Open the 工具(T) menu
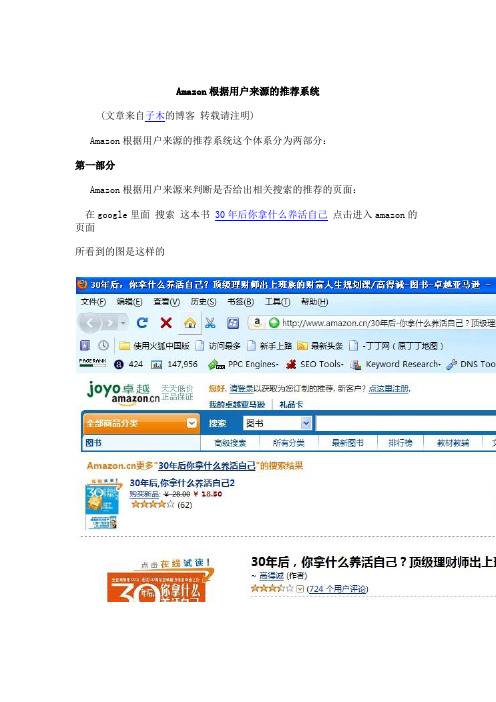The image size is (496, 702). point(277,302)
